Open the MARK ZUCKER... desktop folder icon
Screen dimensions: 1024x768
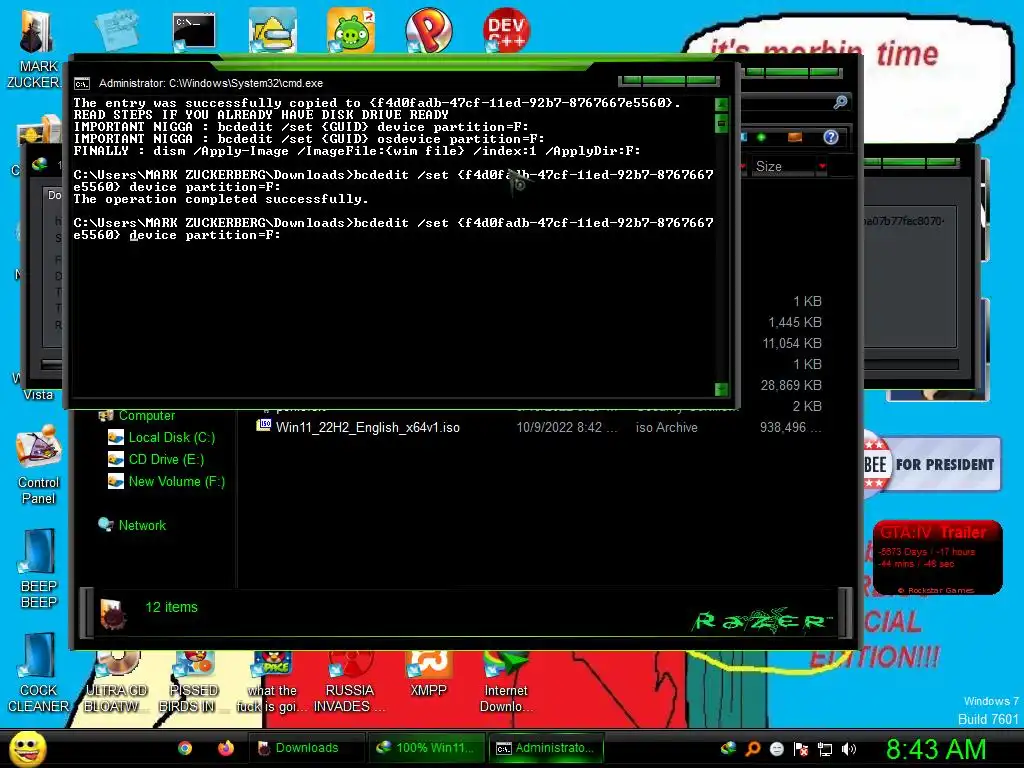coord(34,46)
